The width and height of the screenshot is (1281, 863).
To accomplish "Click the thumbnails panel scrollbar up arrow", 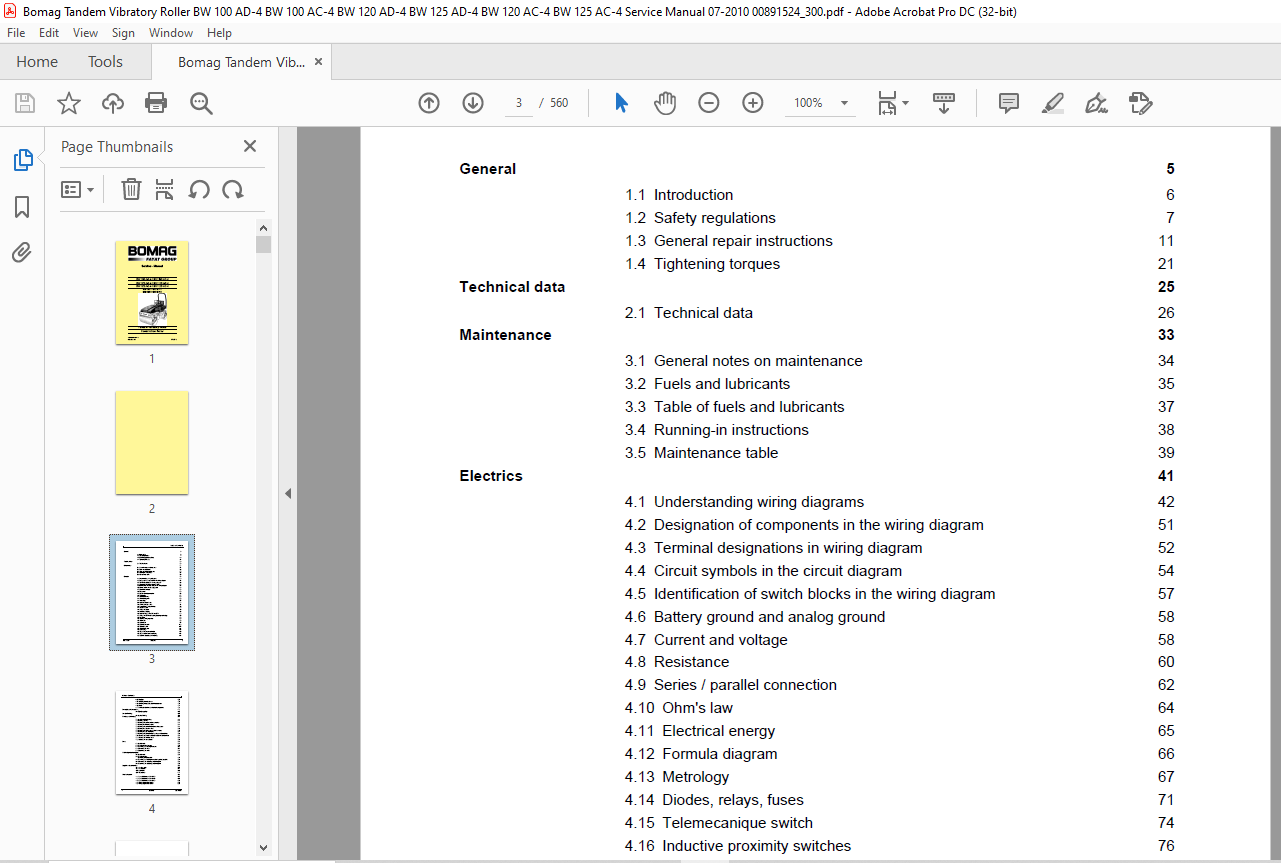I will tap(264, 228).
